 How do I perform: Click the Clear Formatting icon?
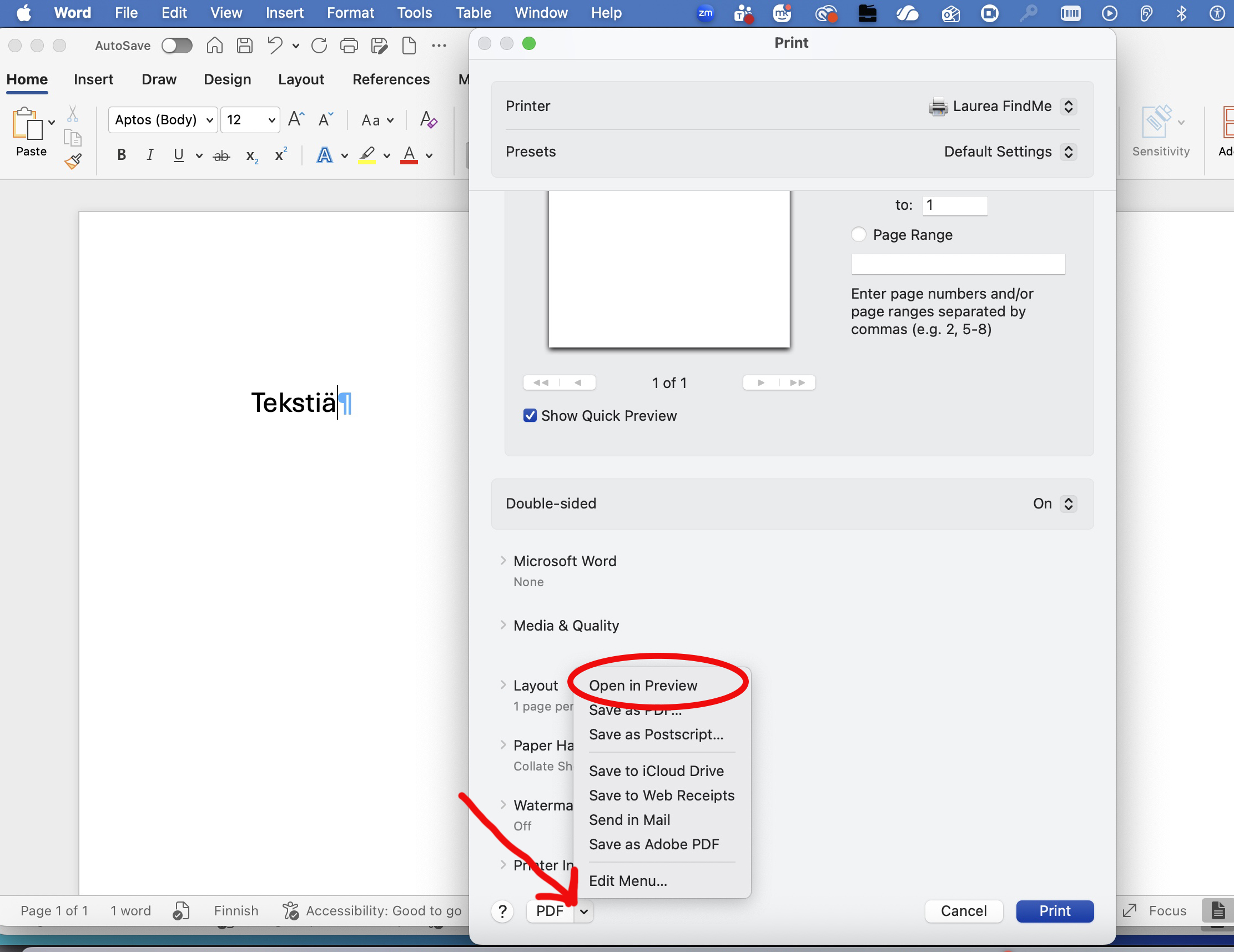(x=429, y=120)
